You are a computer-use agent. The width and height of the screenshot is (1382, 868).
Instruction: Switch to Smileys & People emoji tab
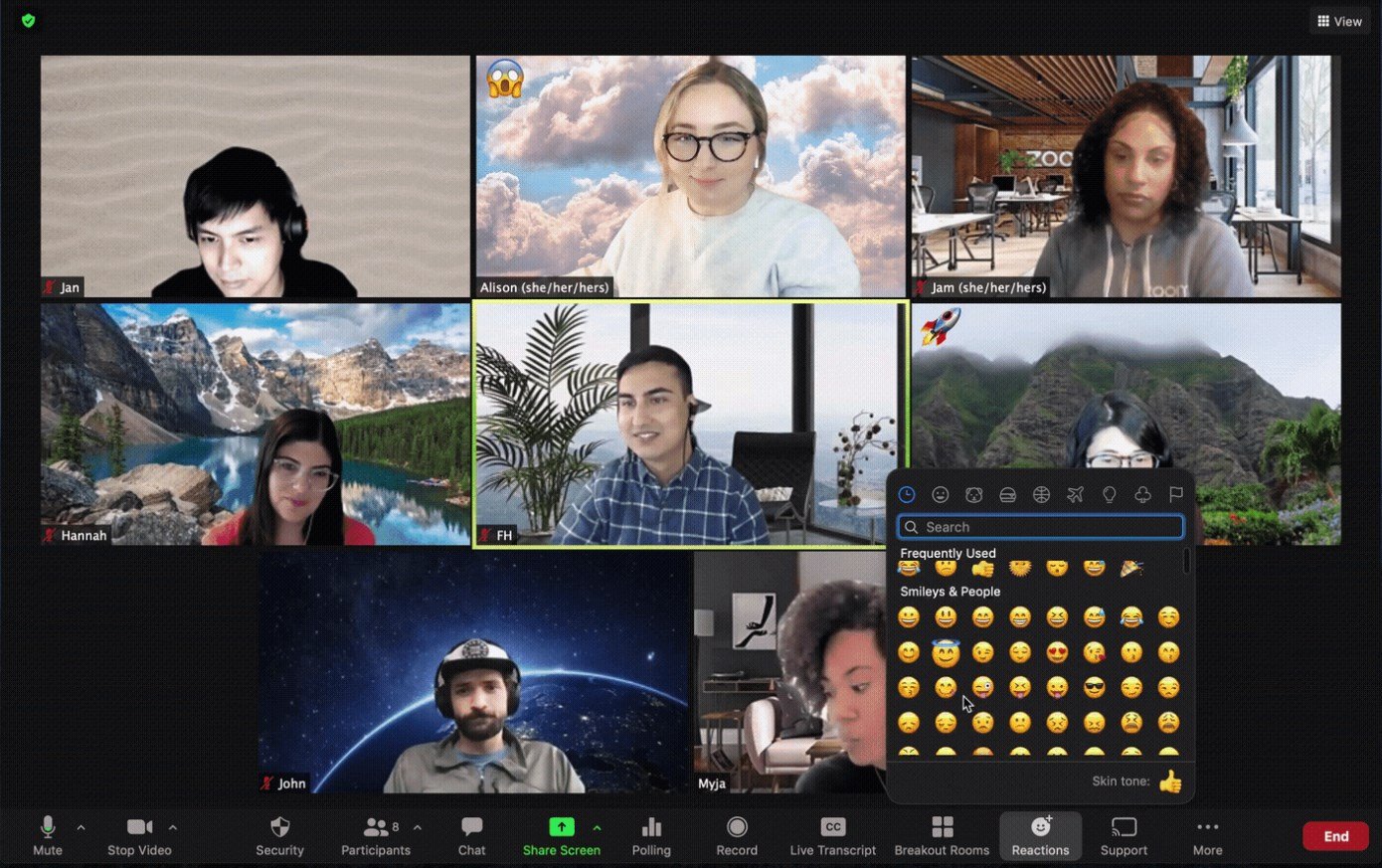coord(941,494)
